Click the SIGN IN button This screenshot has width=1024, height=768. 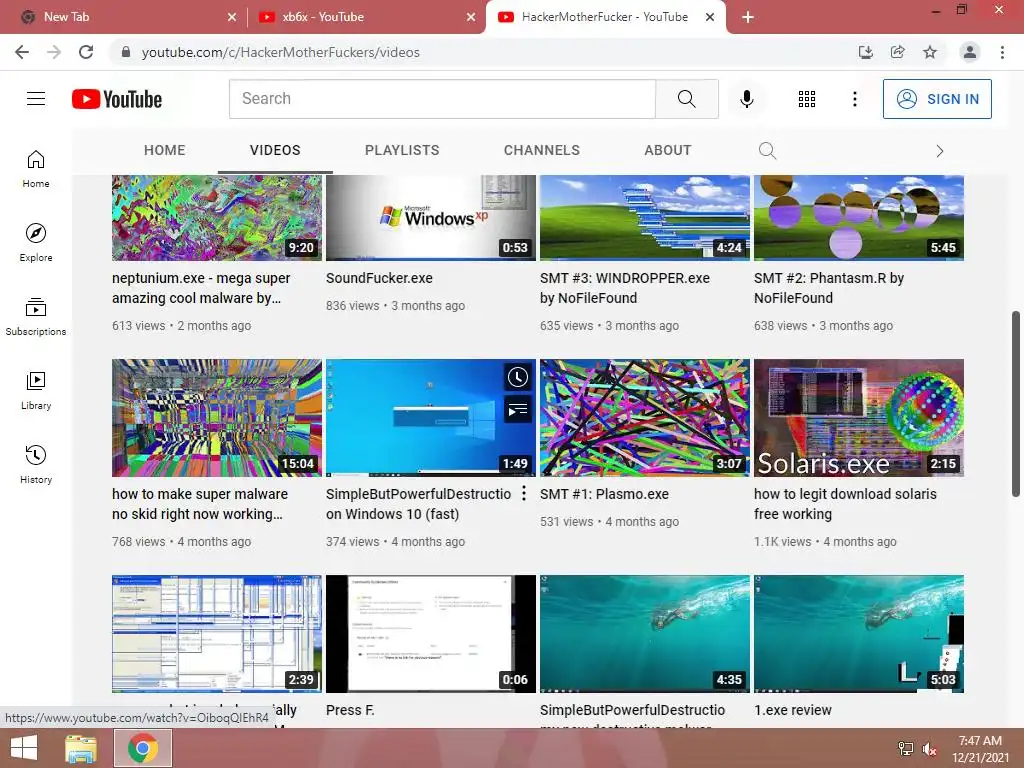(x=937, y=99)
